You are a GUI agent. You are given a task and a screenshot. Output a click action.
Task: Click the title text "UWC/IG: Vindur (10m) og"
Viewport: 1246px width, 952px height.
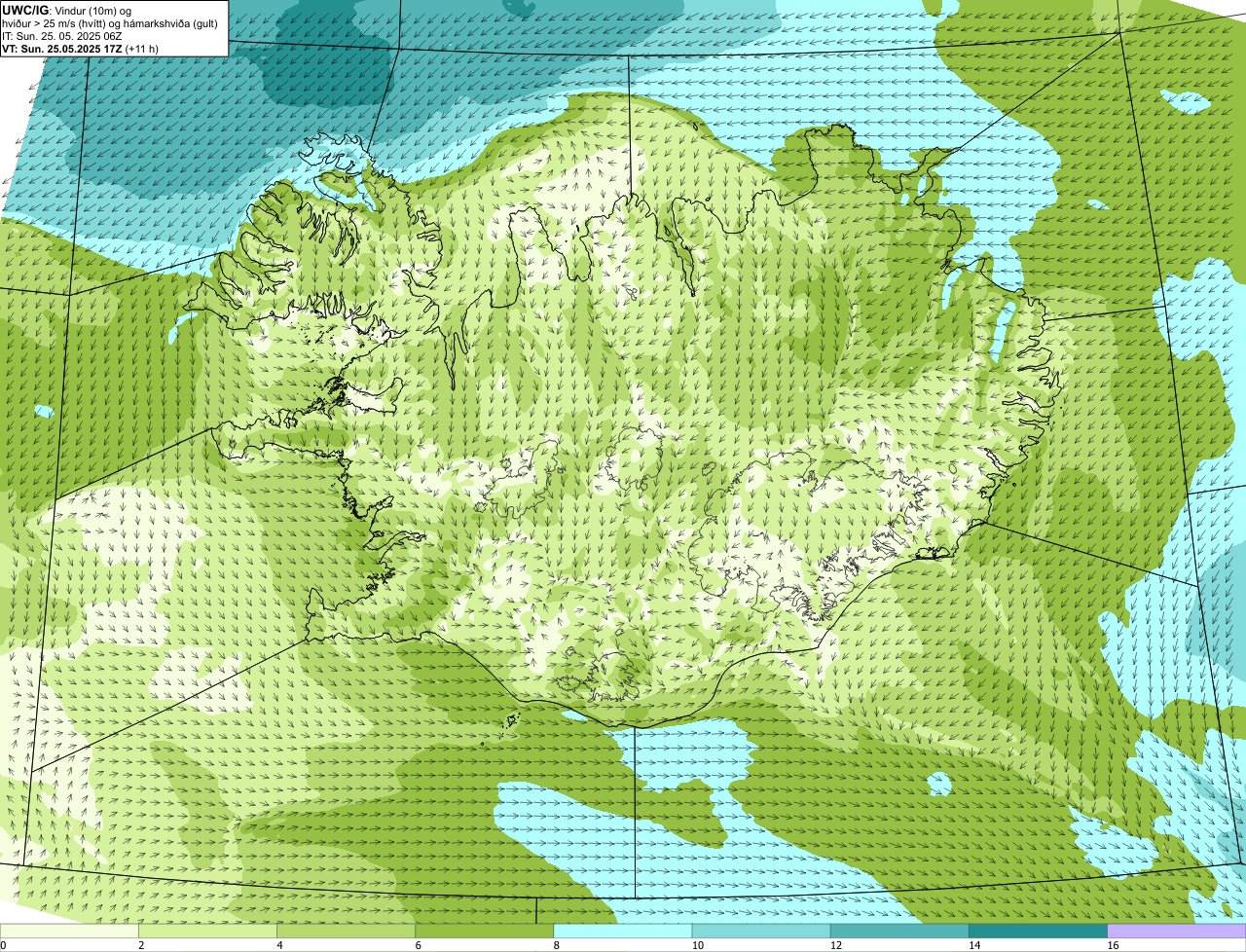tap(66, 10)
